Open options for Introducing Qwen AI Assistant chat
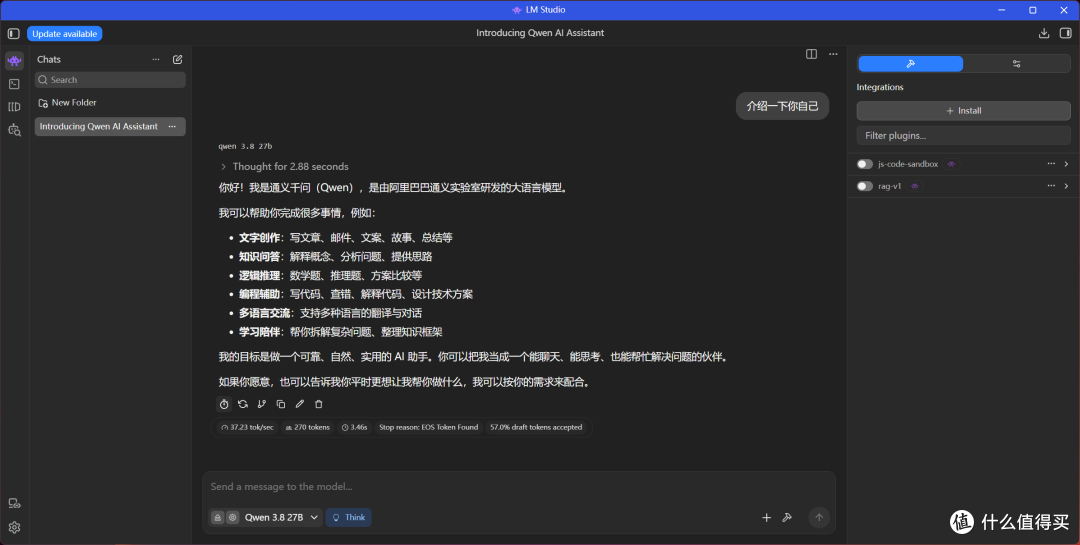Viewport: 1080px width, 545px height. pos(172,127)
